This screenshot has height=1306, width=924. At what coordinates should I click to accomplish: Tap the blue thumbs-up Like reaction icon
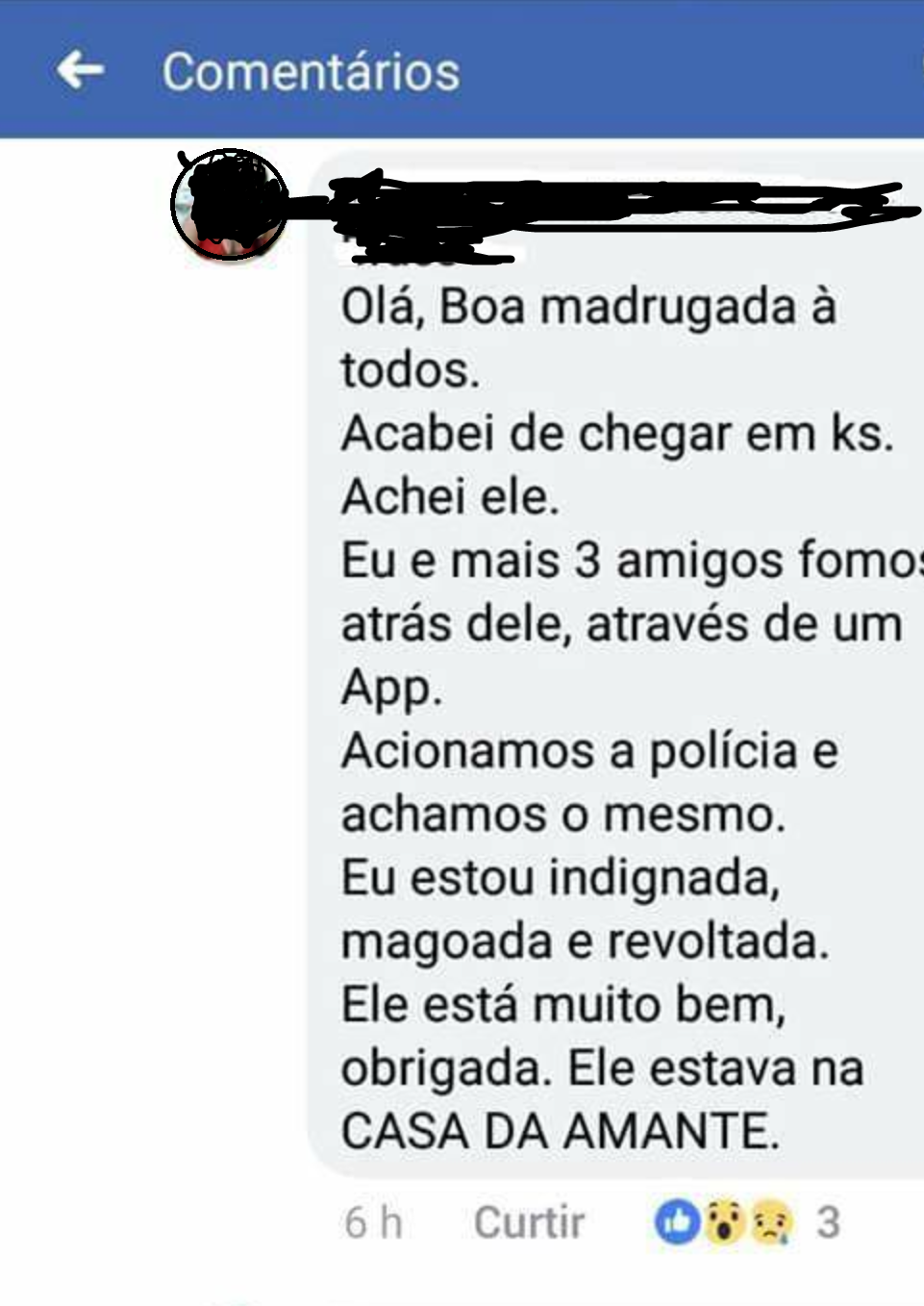pos(677,1222)
